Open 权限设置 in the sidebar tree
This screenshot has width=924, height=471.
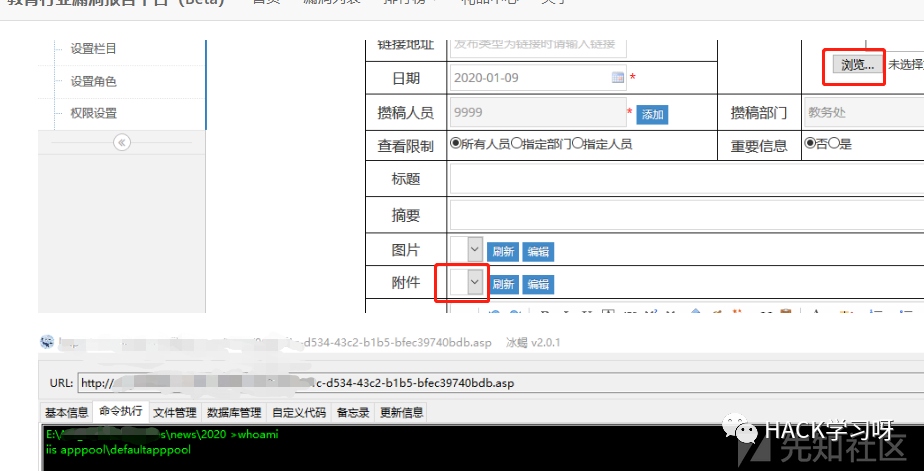(x=93, y=113)
